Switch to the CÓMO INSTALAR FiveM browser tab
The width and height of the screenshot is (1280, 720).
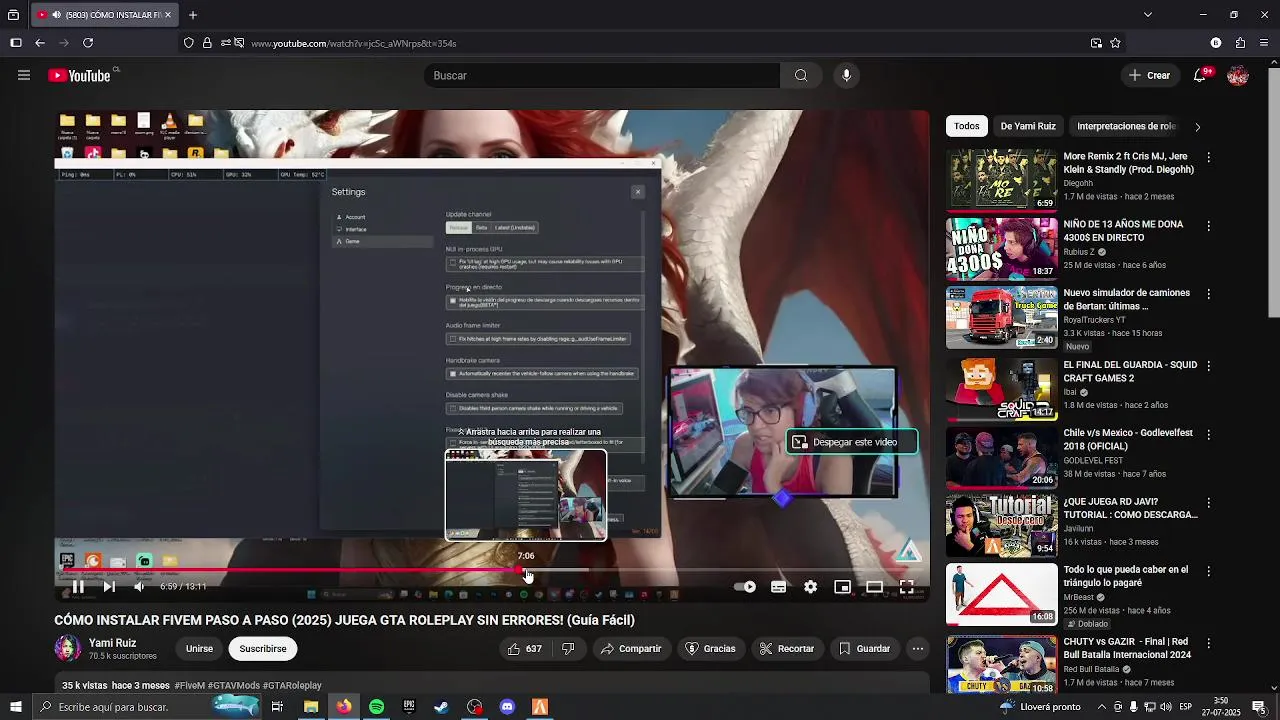coord(105,15)
